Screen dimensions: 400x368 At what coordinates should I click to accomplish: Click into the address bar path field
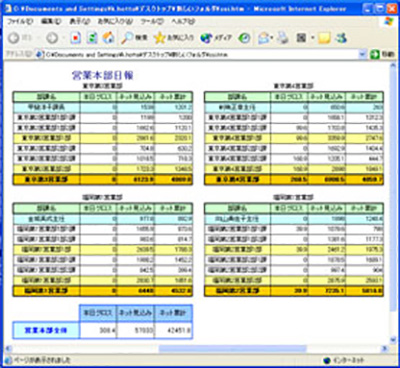(x=200, y=54)
